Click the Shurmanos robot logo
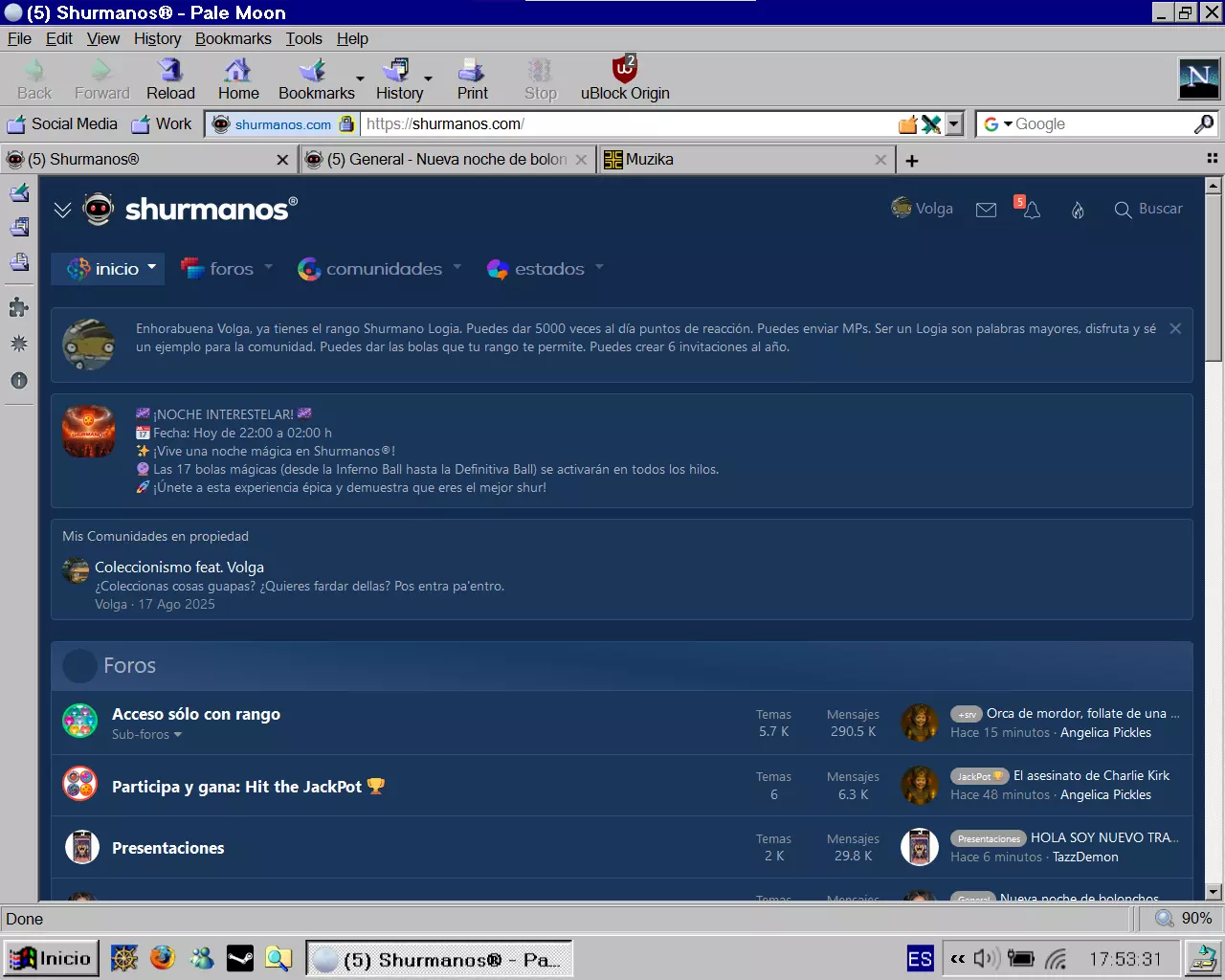 tap(99, 209)
